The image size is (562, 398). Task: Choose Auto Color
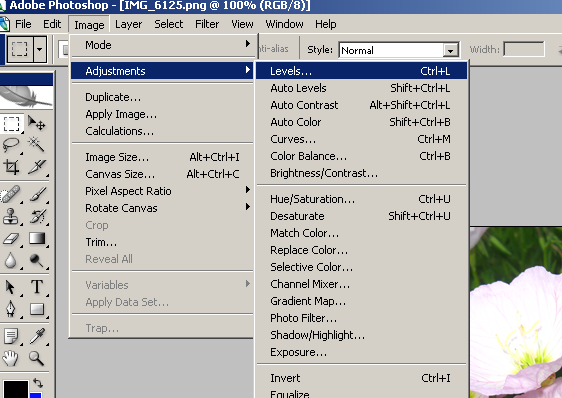(x=361, y=122)
